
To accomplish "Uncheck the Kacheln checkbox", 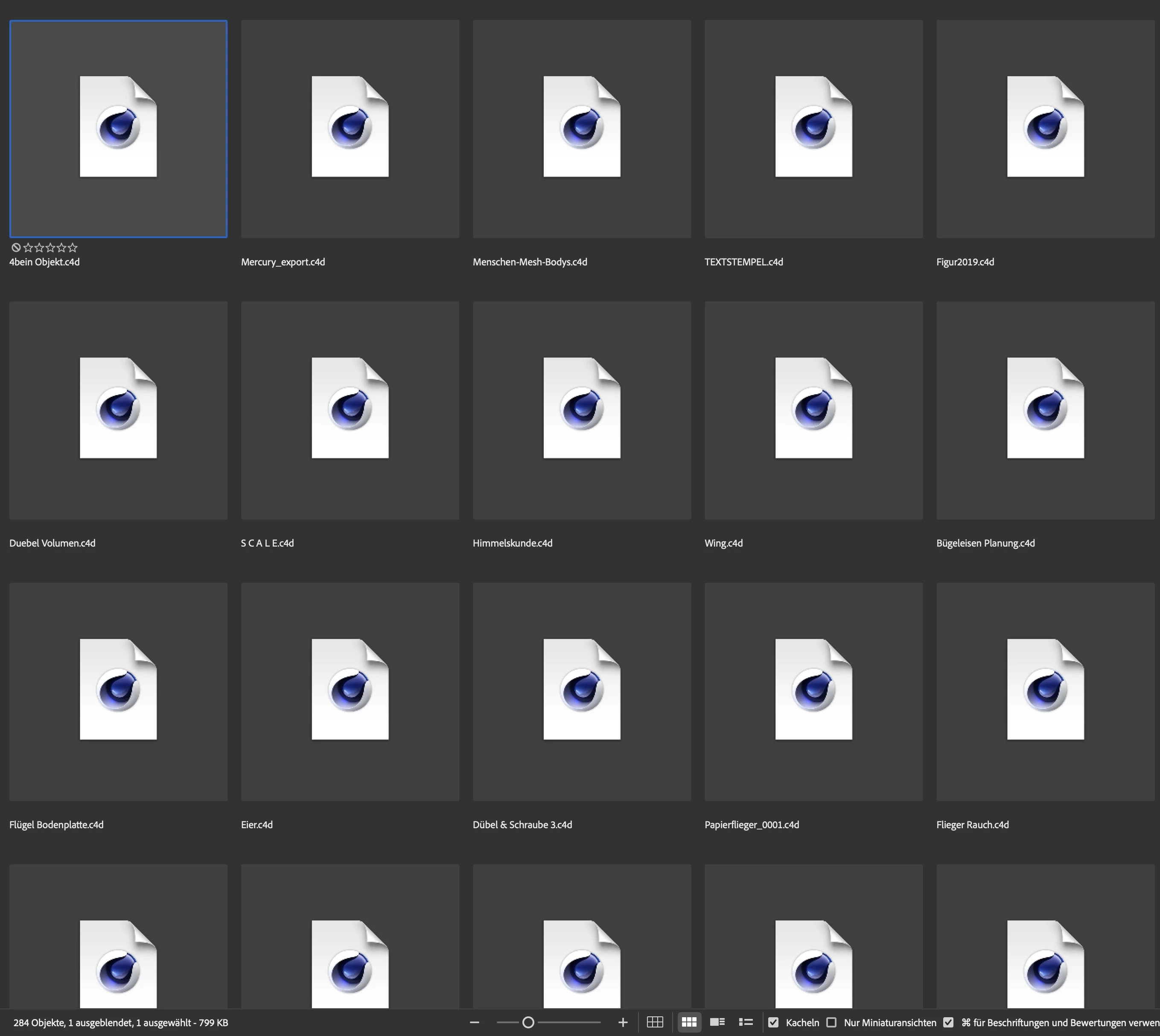I will tap(773, 1022).
